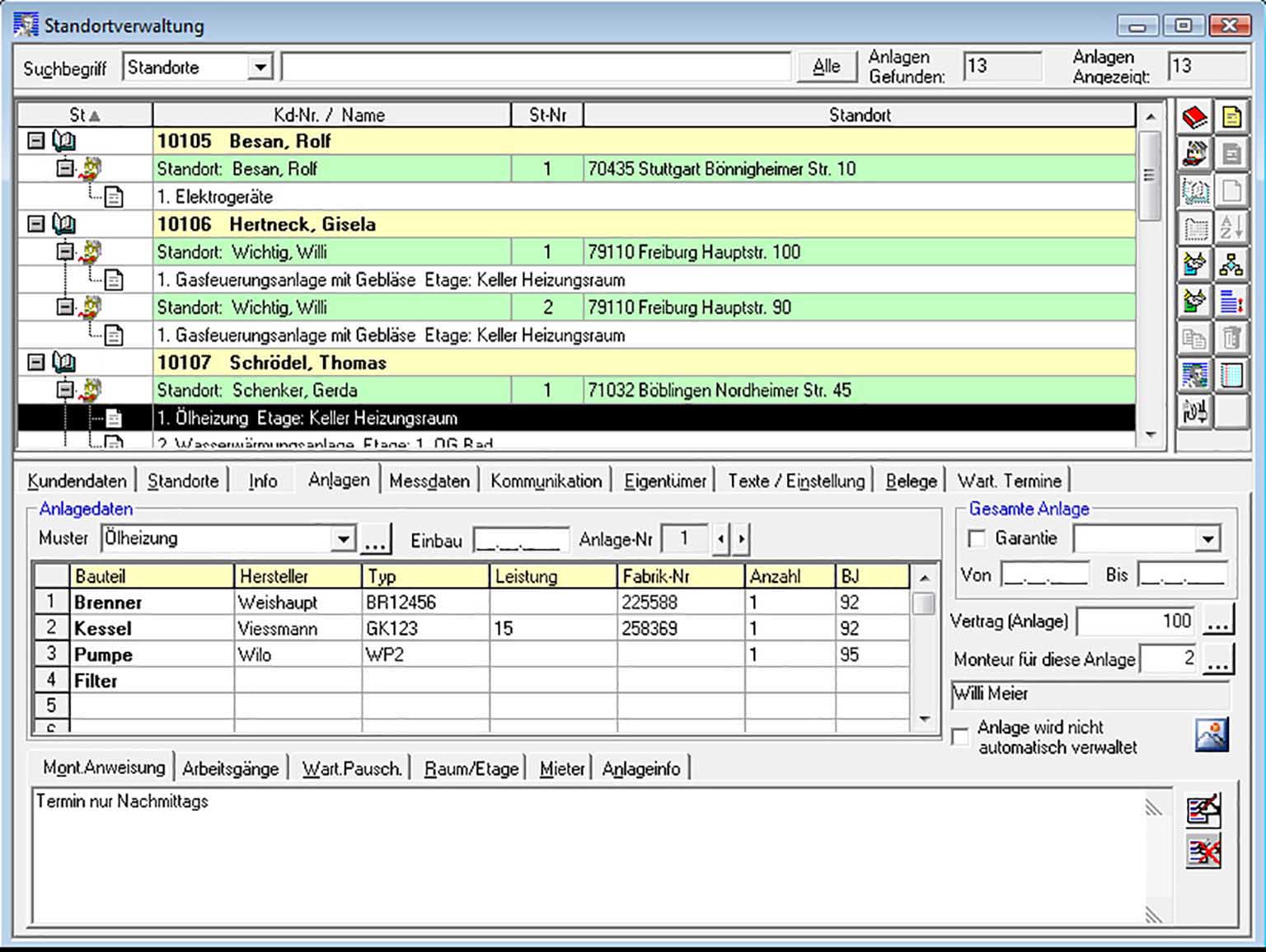Click the yellow note document icon
Image resolution: width=1266 pixels, height=952 pixels.
(1231, 117)
